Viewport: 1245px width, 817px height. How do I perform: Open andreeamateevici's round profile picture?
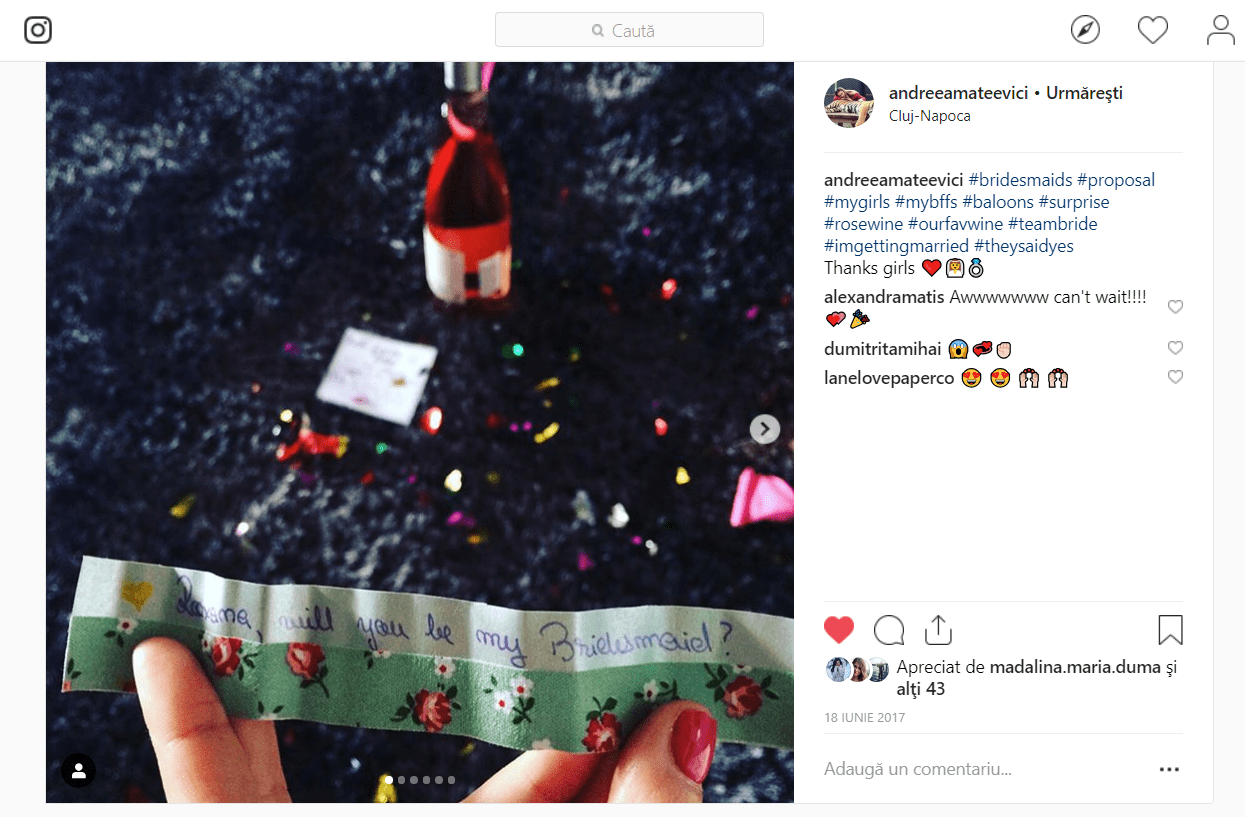(x=849, y=103)
